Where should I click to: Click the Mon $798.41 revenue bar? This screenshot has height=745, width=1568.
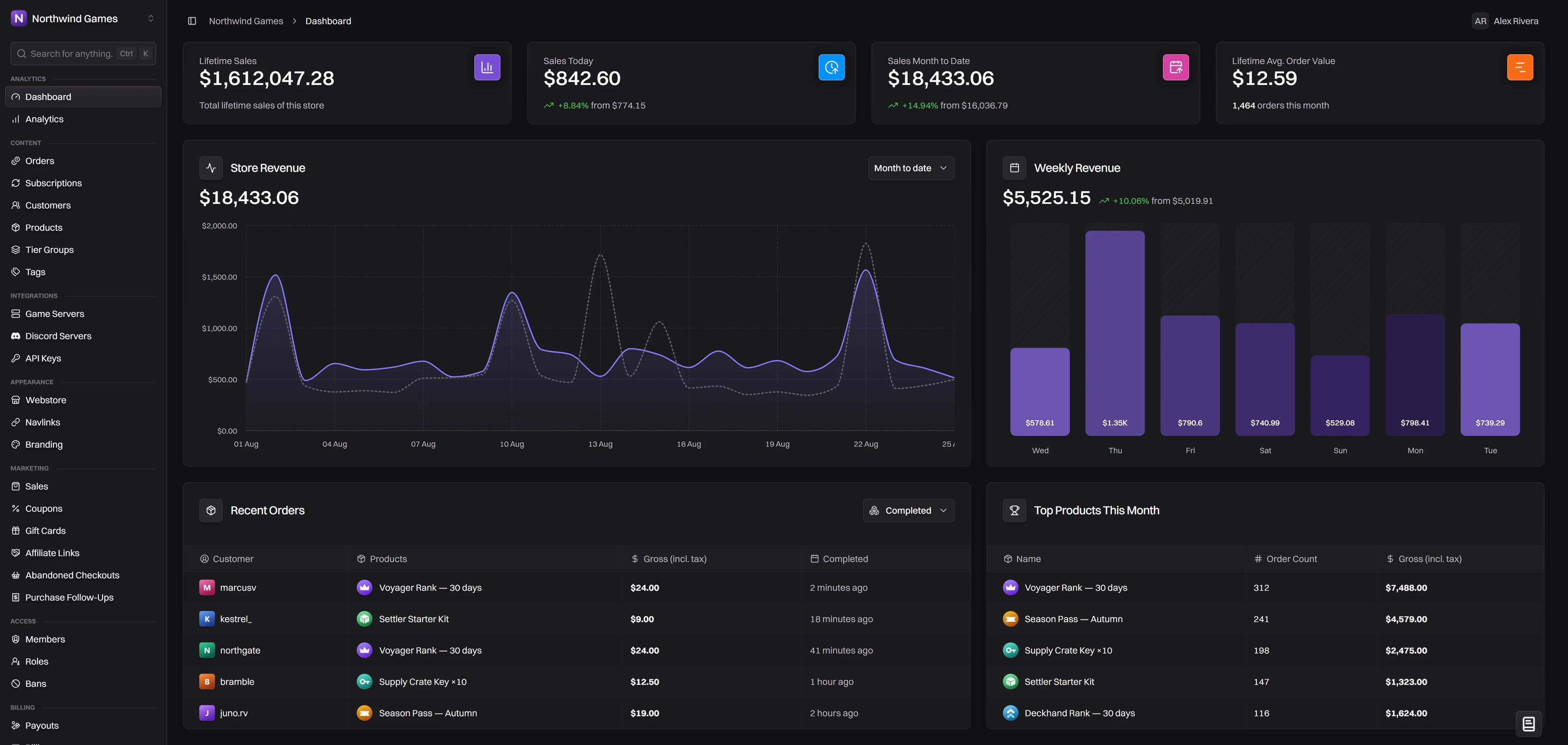pyautogui.click(x=1414, y=375)
